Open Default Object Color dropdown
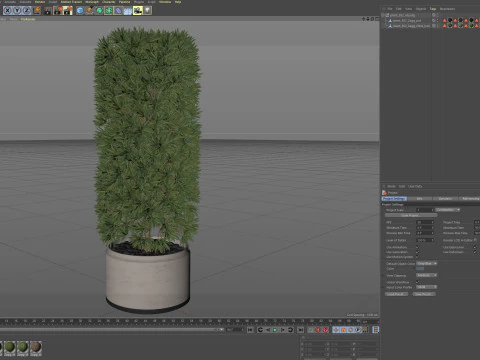480x360 pixels. (x=426, y=263)
